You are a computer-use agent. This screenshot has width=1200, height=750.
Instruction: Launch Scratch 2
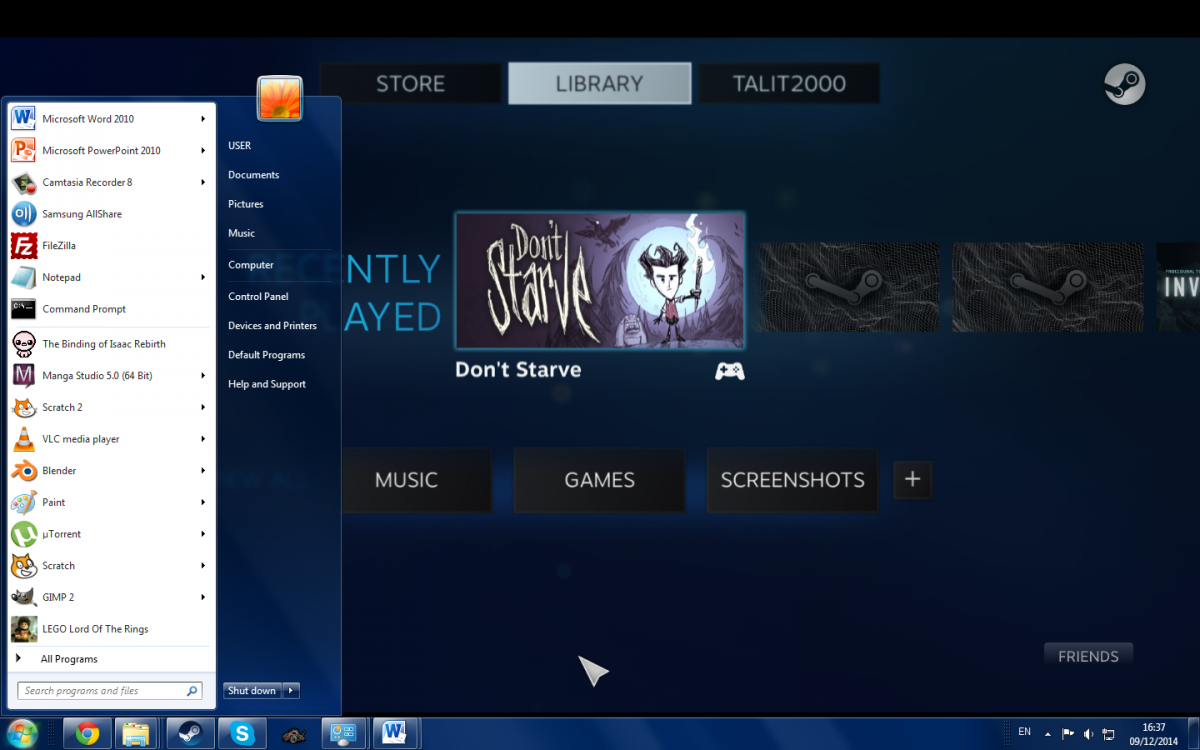110,407
